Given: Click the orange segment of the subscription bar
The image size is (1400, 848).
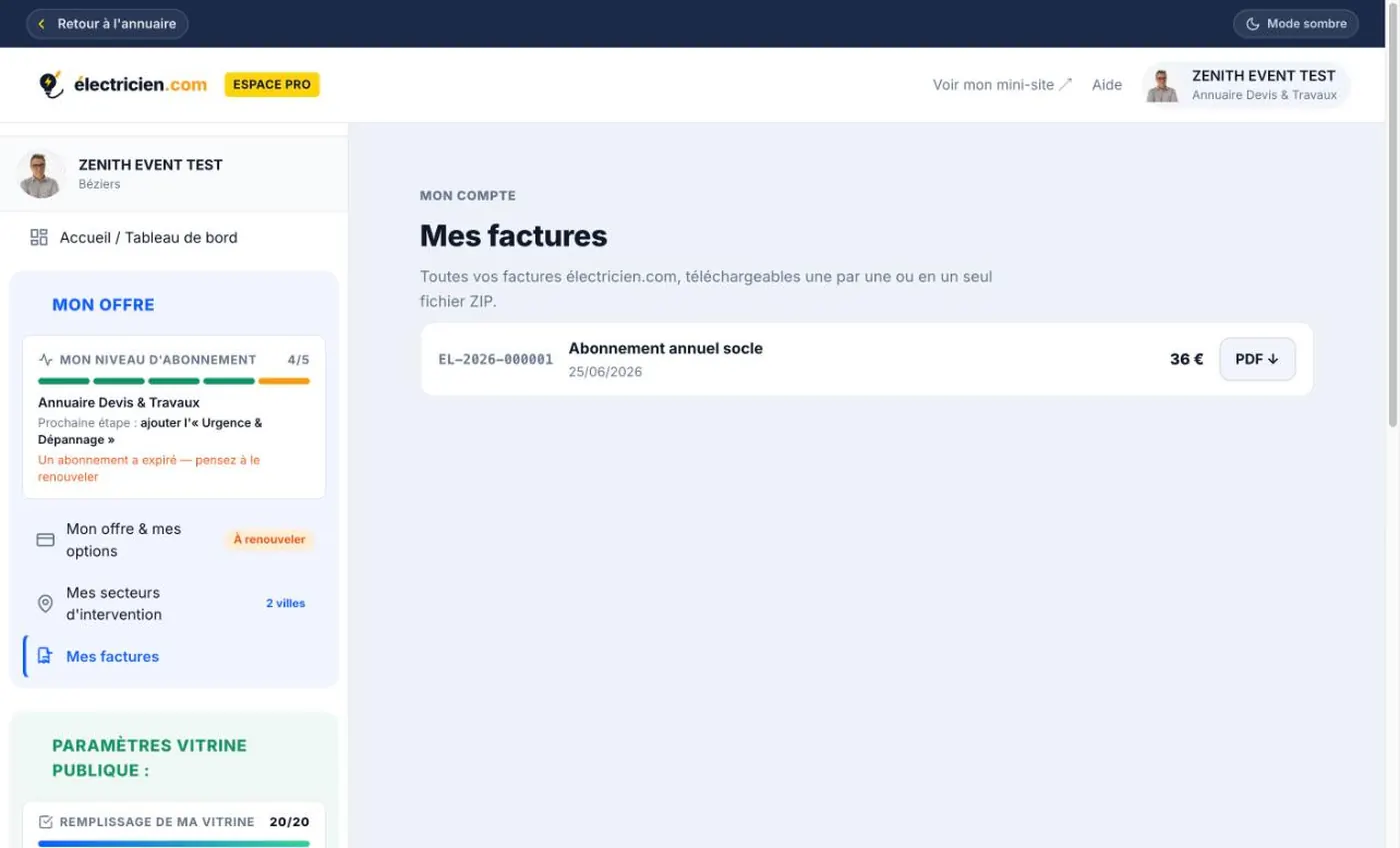Looking at the screenshot, I should pos(284,381).
